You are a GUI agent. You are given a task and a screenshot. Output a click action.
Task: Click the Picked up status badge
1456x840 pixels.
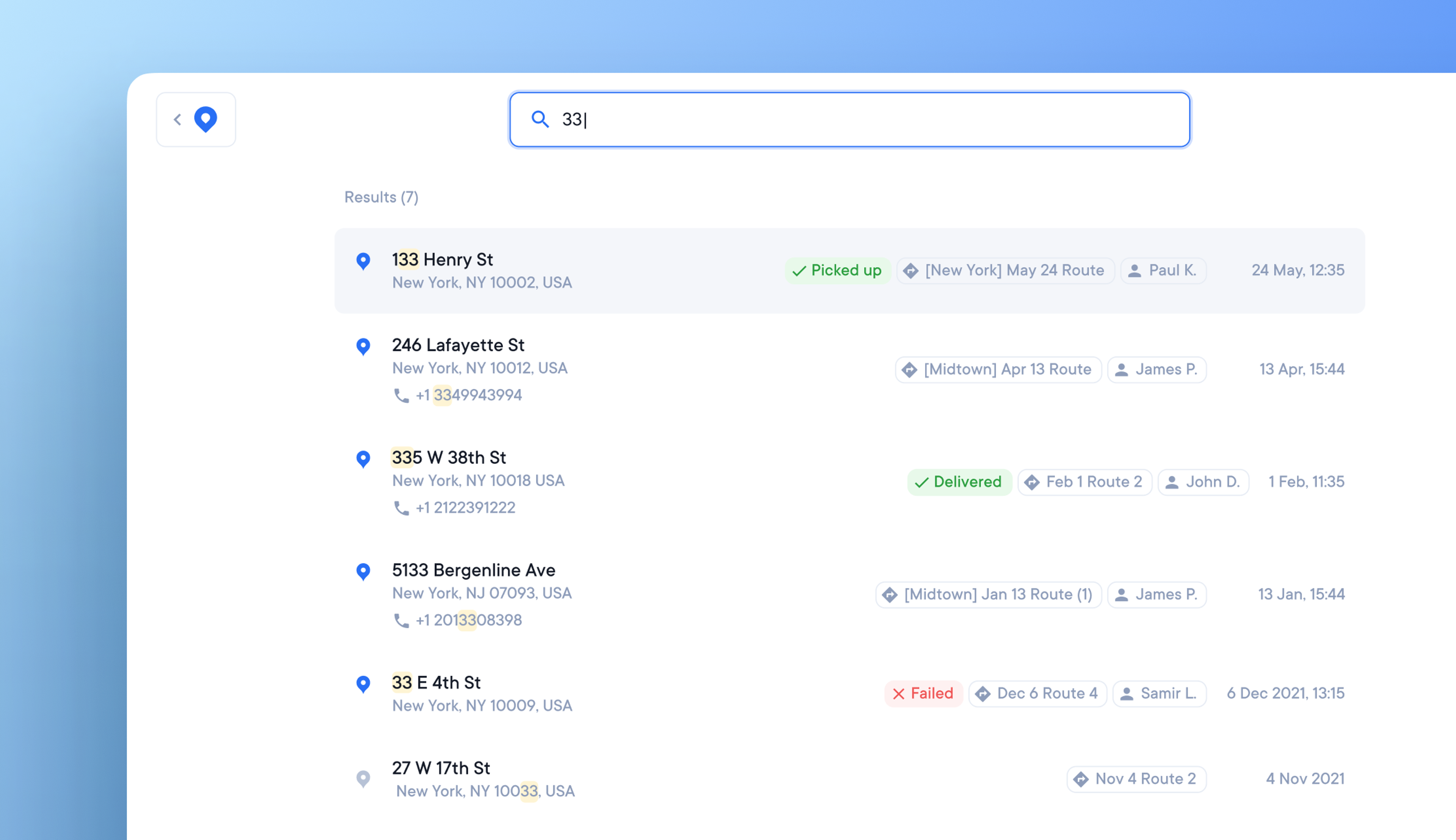[x=837, y=271]
